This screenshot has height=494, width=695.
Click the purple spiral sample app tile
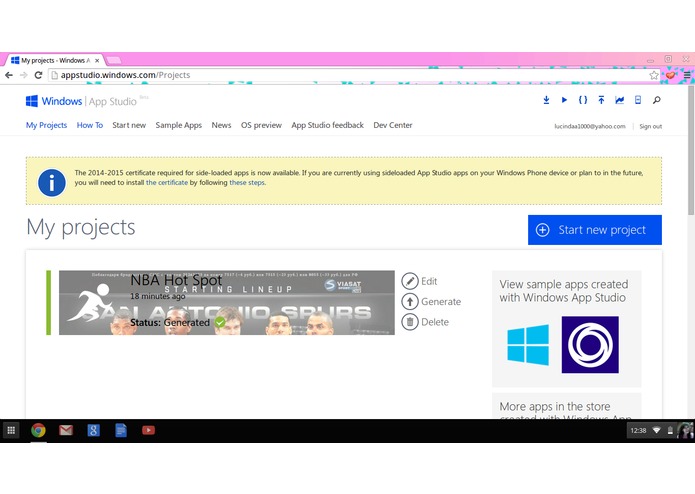590,344
